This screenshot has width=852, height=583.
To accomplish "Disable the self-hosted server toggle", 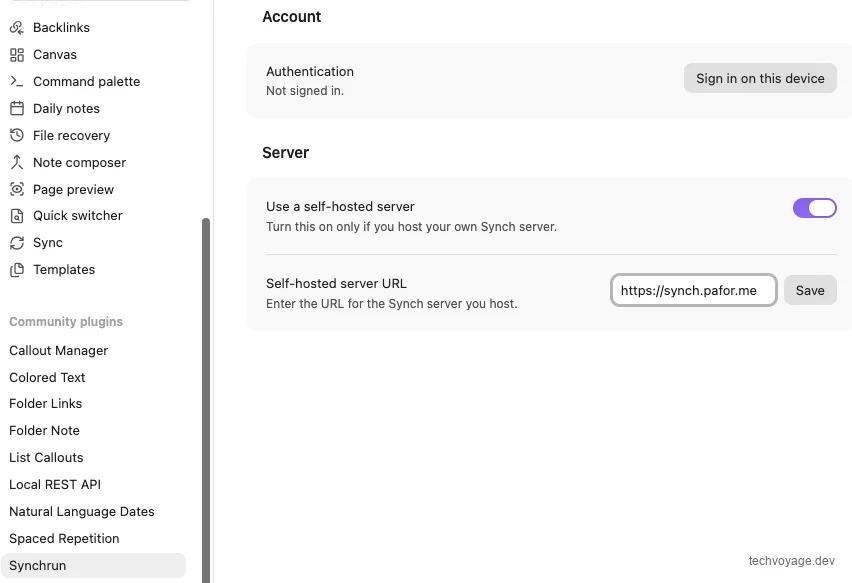I will [815, 208].
